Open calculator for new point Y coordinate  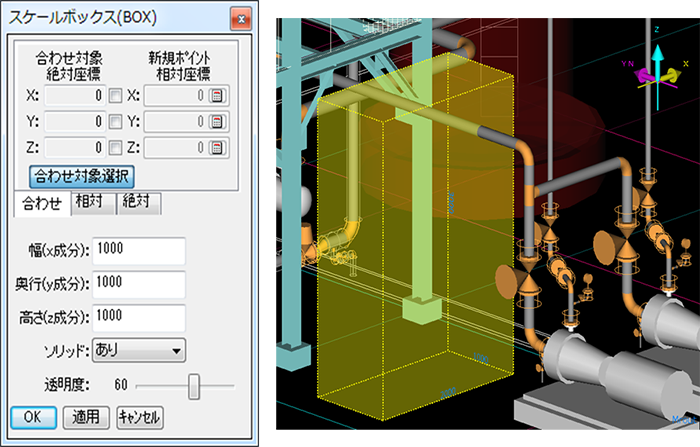pyautogui.click(x=216, y=121)
